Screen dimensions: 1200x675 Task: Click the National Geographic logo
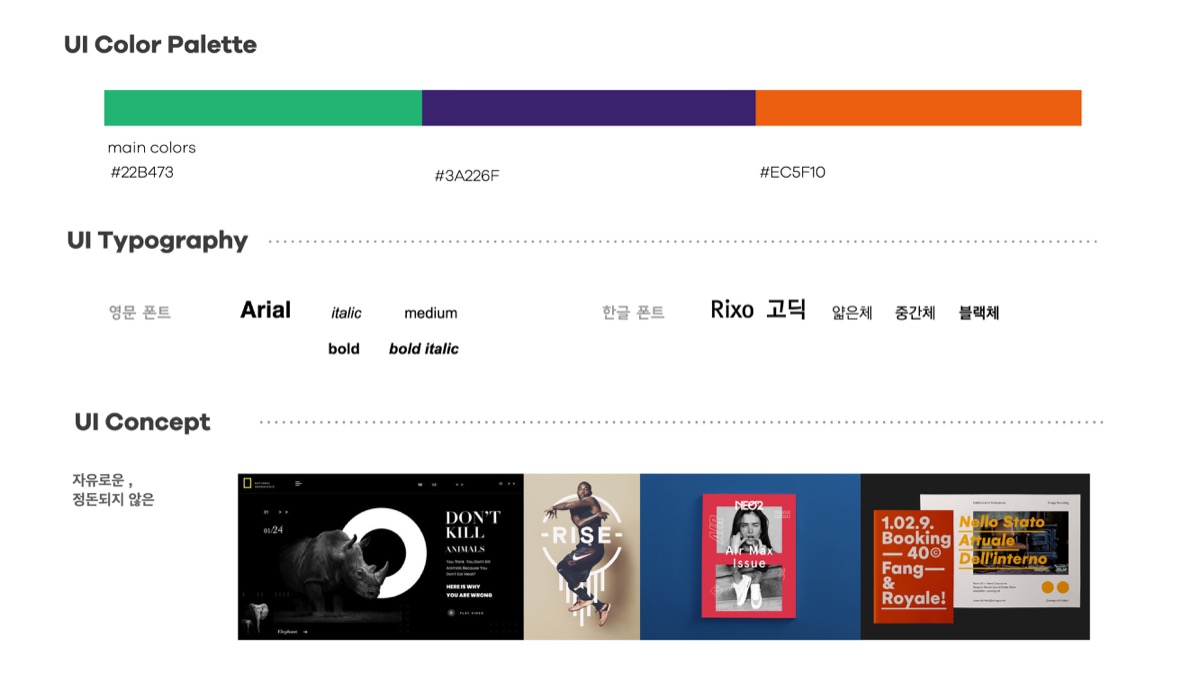tap(247, 485)
